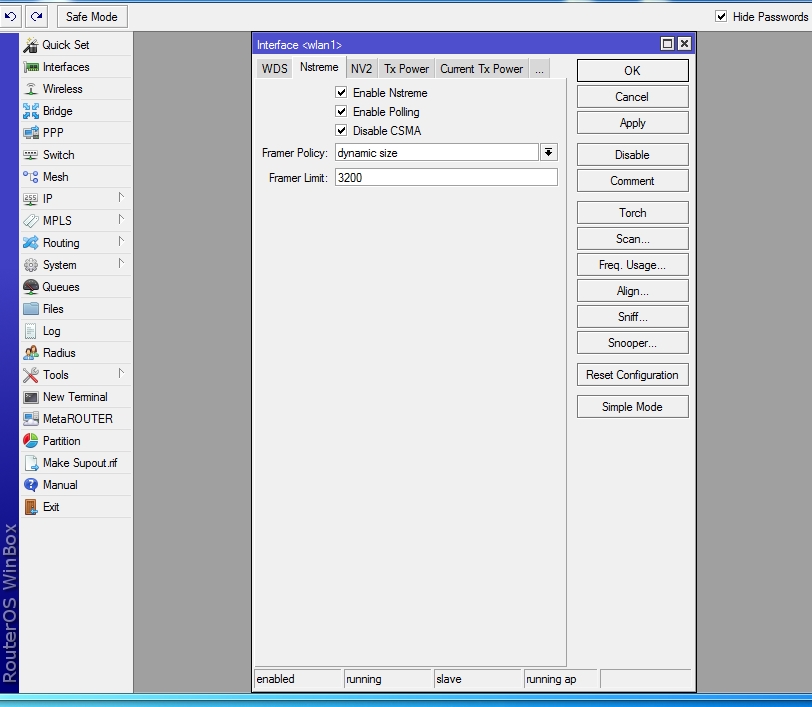Open the Bridge section icon
This screenshot has width=812, height=707.
point(31,111)
